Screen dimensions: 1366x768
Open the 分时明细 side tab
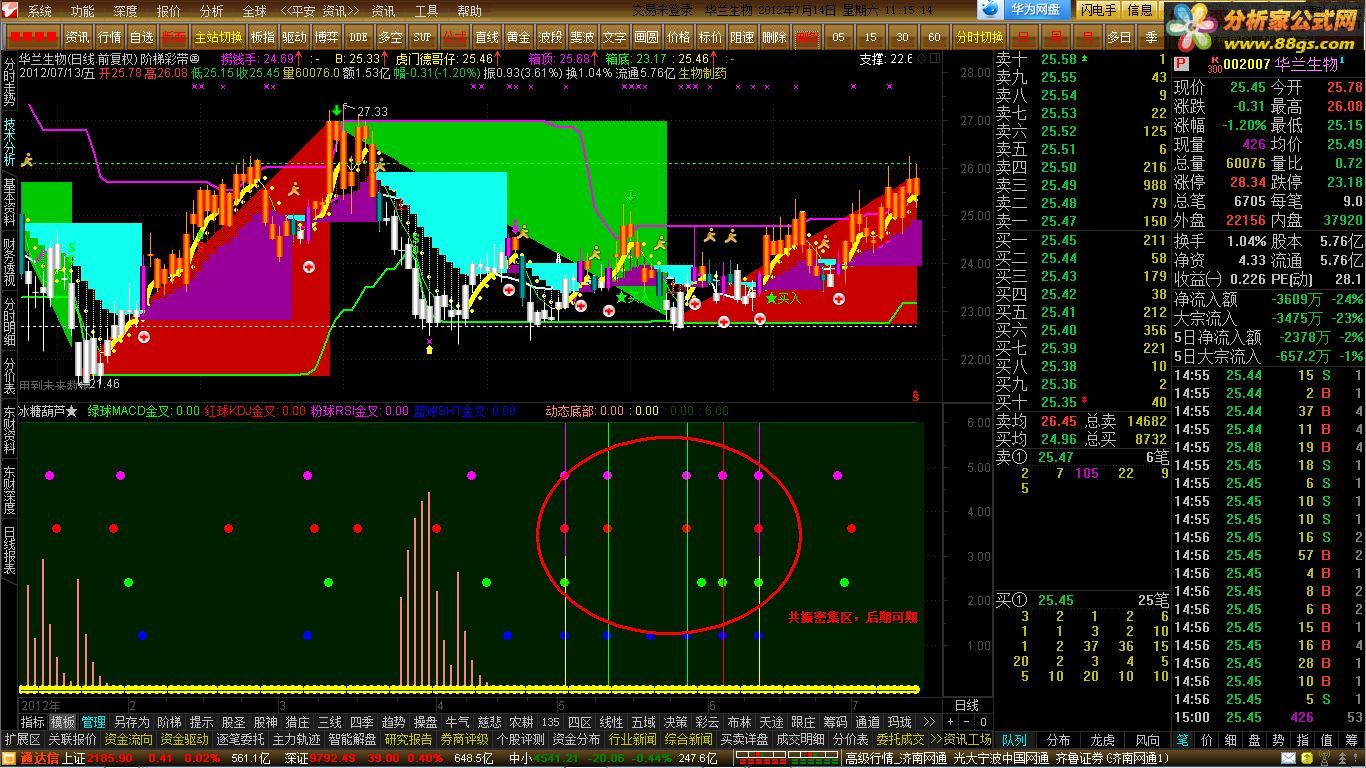pyautogui.click(x=9, y=322)
